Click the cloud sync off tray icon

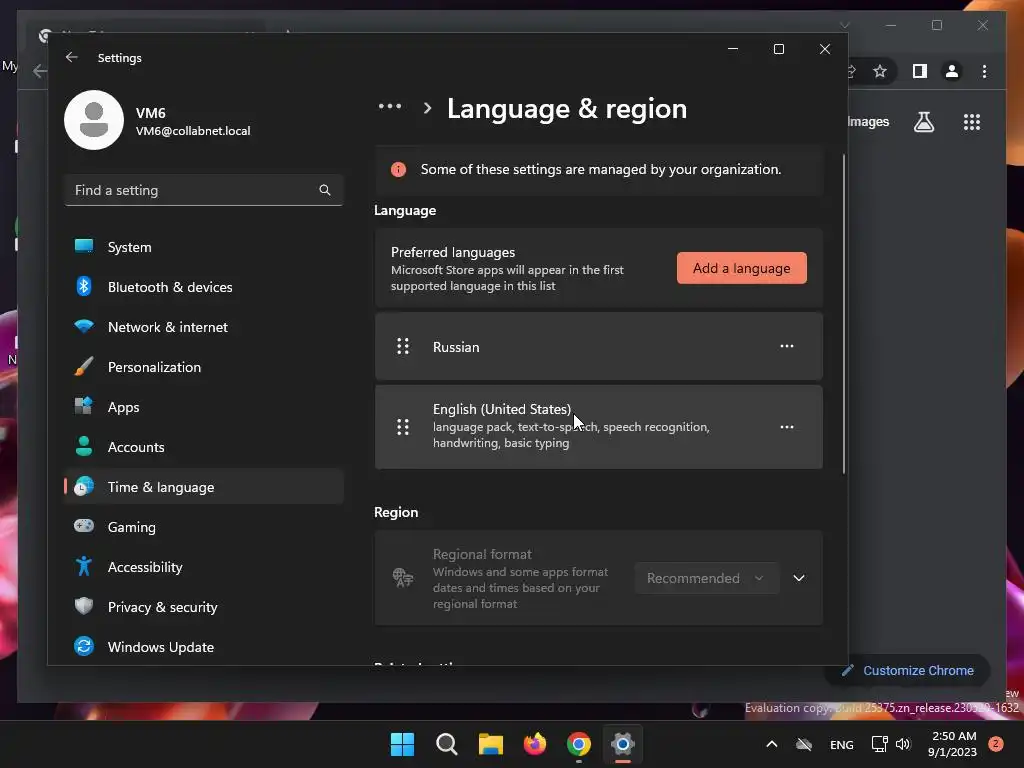[804, 744]
